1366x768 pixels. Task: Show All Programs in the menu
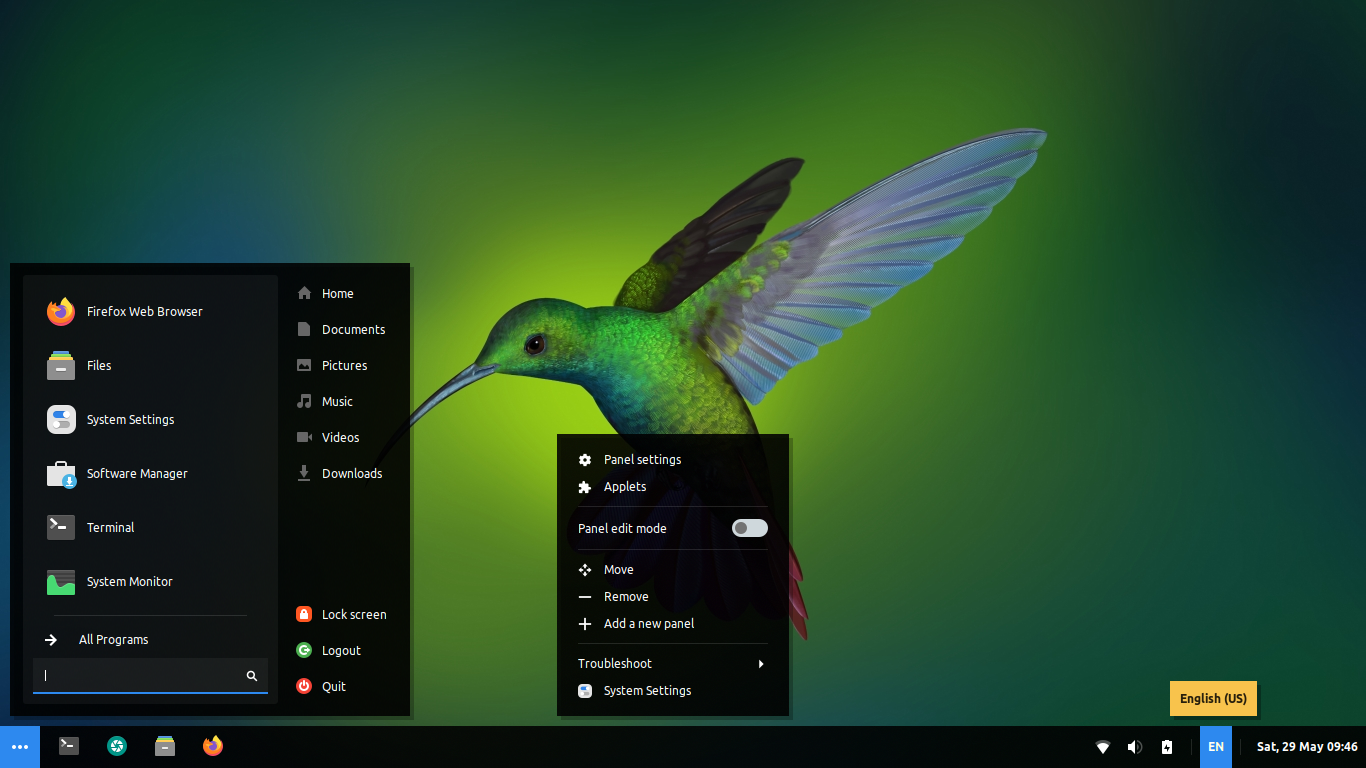coord(150,640)
